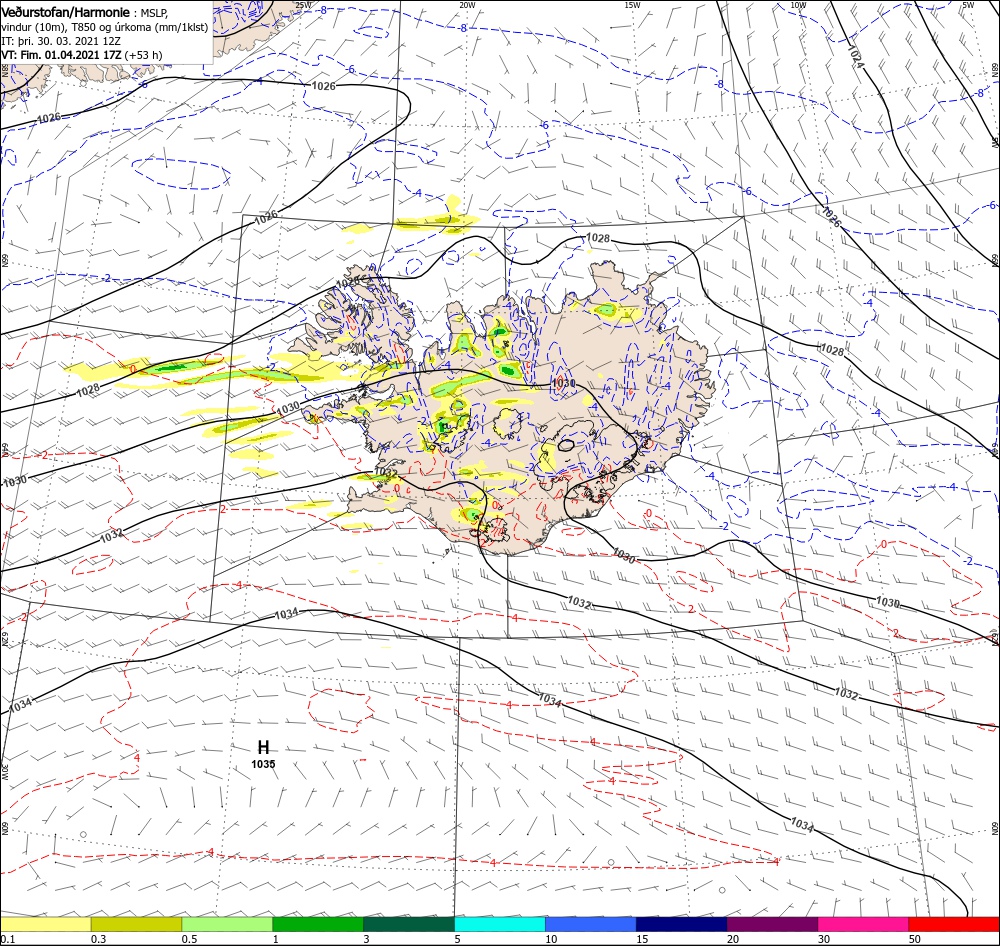Click the dark green 3–5 legend swatch
This screenshot has width=1000, height=946.
(409, 924)
